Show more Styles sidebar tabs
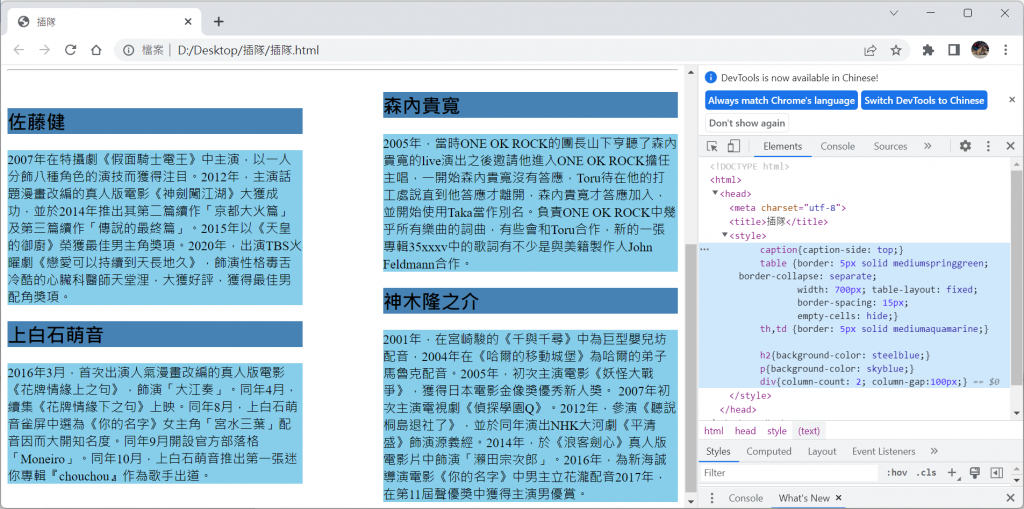The image size is (1024, 509). [934, 452]
